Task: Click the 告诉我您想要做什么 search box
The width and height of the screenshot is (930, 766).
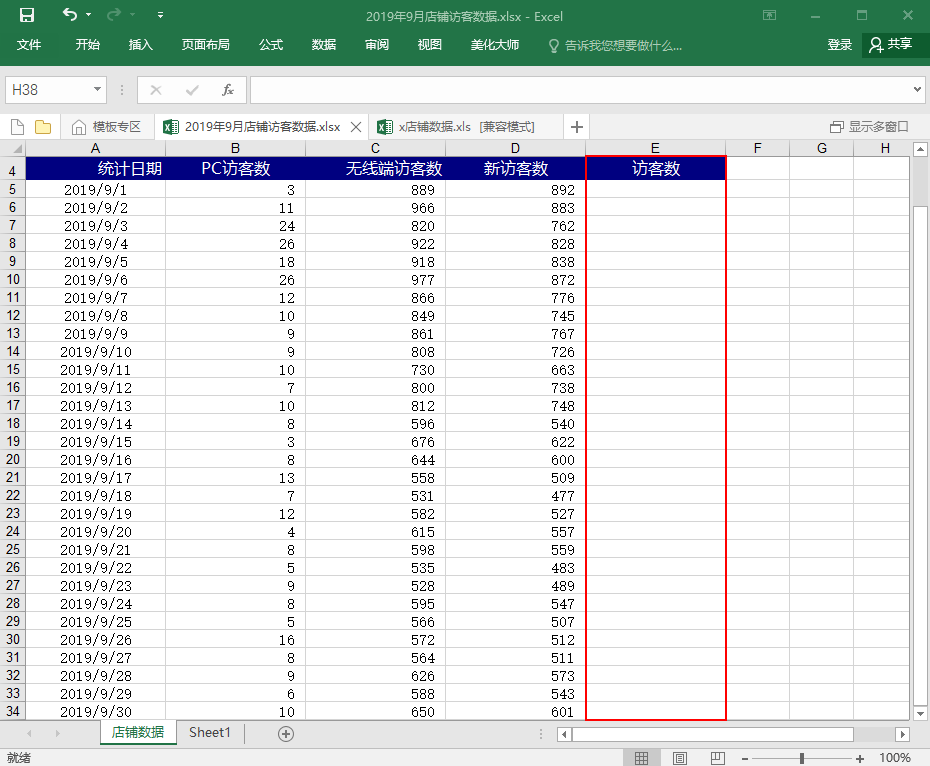Action: (x=623, y=45)
